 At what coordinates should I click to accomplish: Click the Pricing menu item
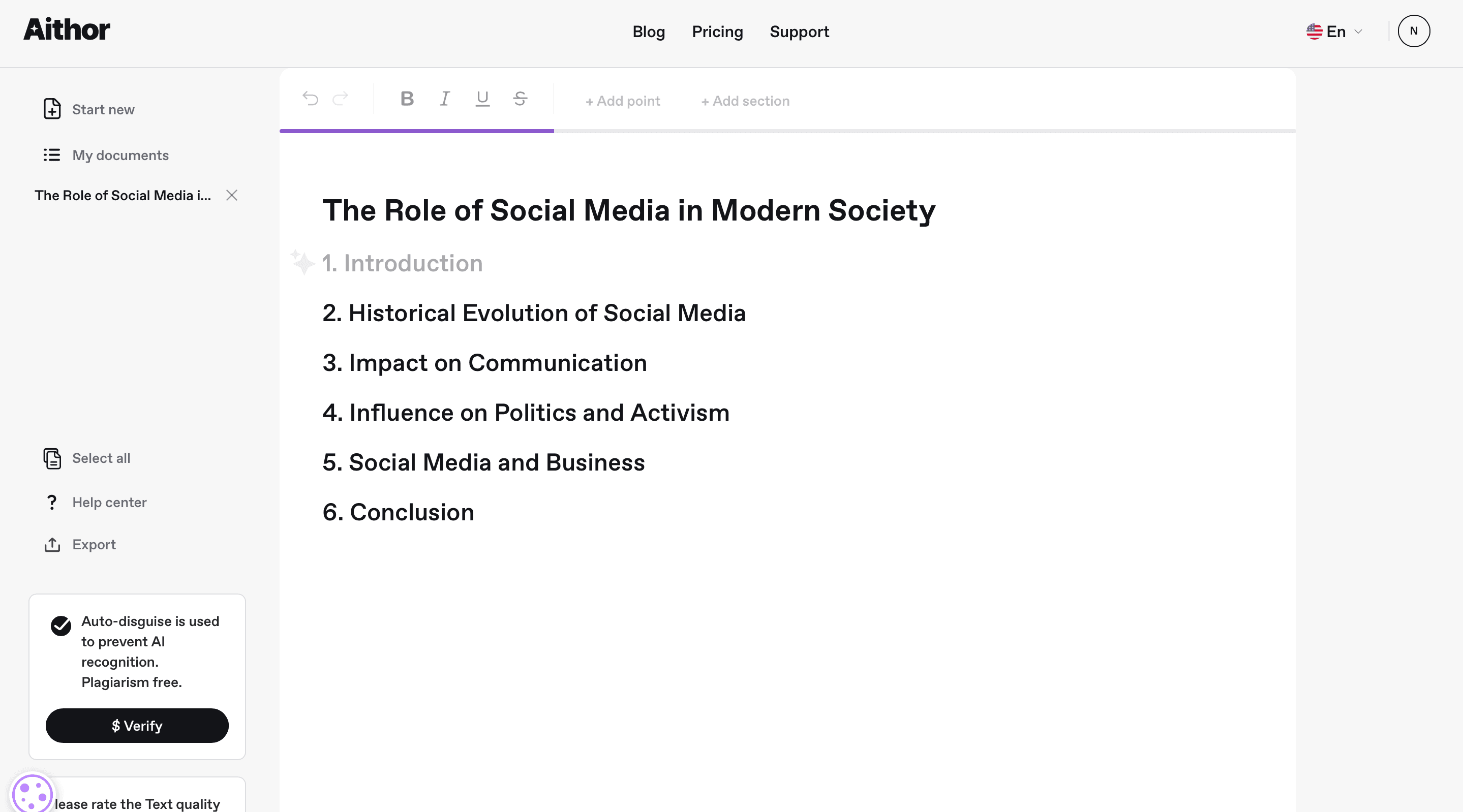click(717, 31)
